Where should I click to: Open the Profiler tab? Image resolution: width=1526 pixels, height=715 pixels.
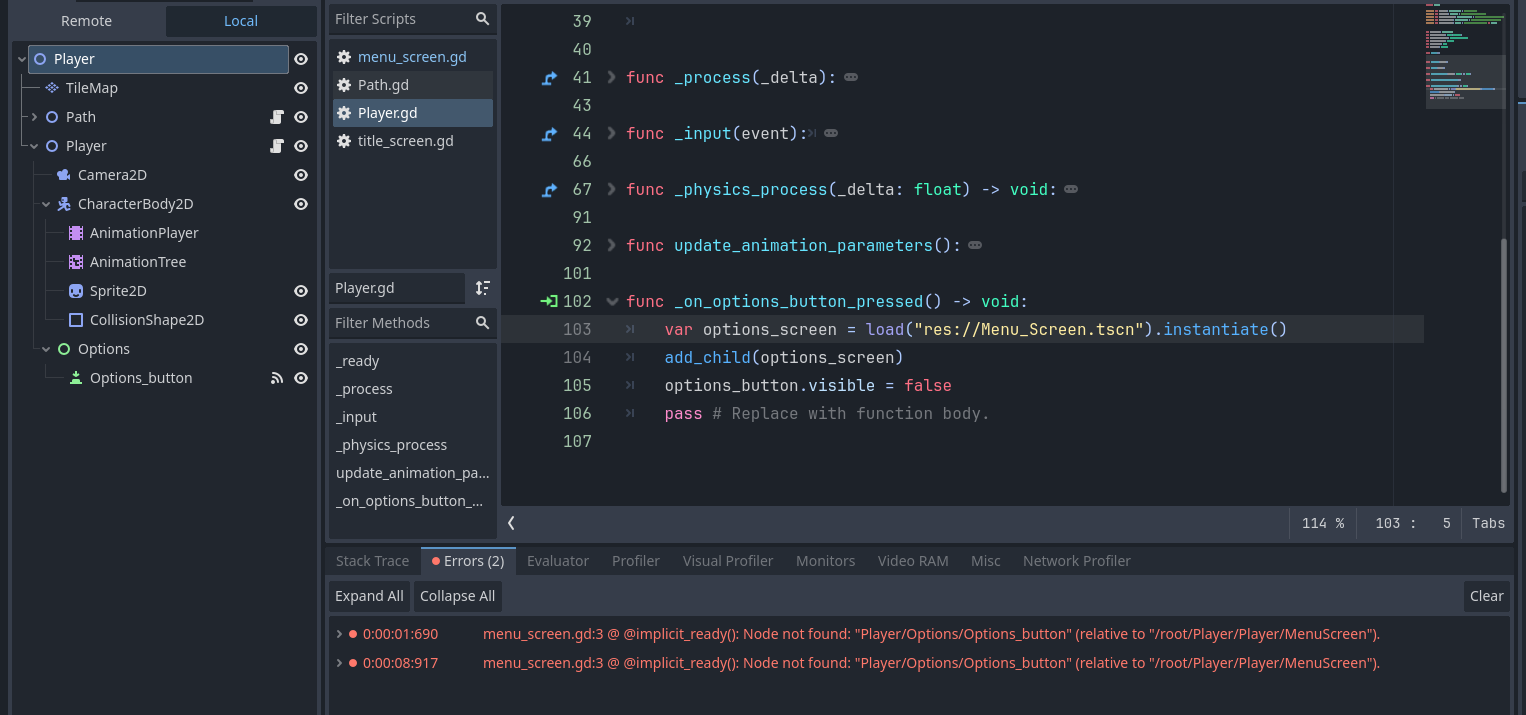click(636, 561)
